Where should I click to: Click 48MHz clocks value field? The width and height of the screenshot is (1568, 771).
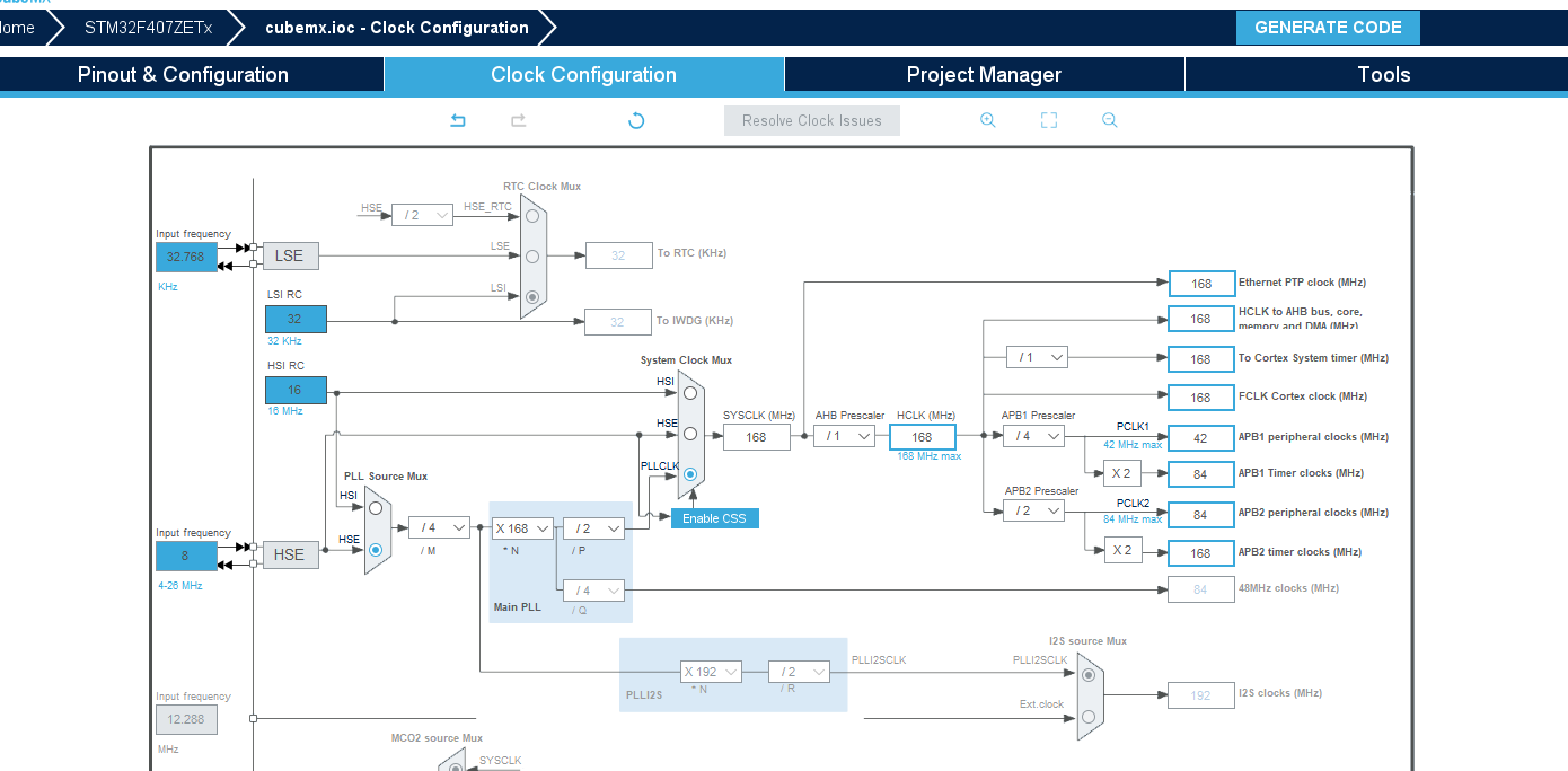click(x=1201, y=589)
